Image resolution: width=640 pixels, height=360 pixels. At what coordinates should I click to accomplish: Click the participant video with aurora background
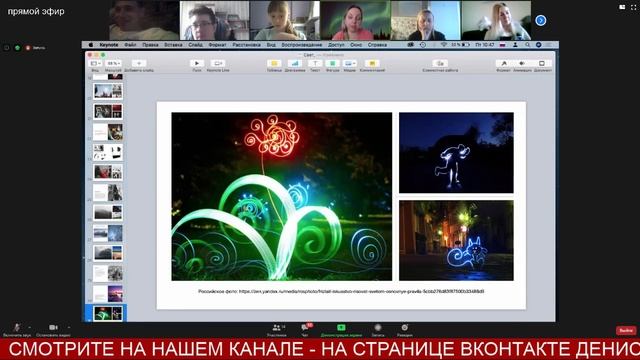point(355,20)
